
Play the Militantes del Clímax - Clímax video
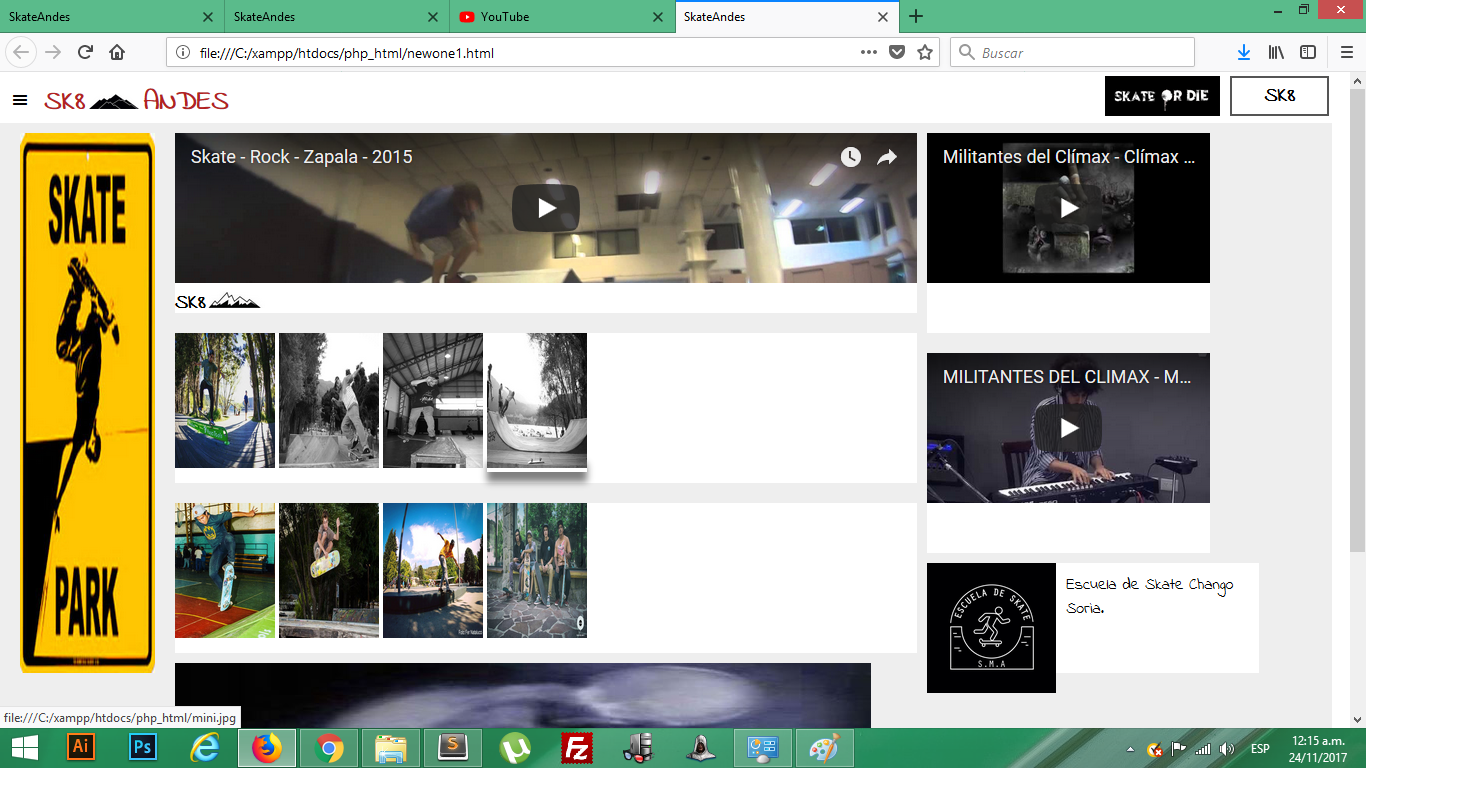tap(1069, 208)
